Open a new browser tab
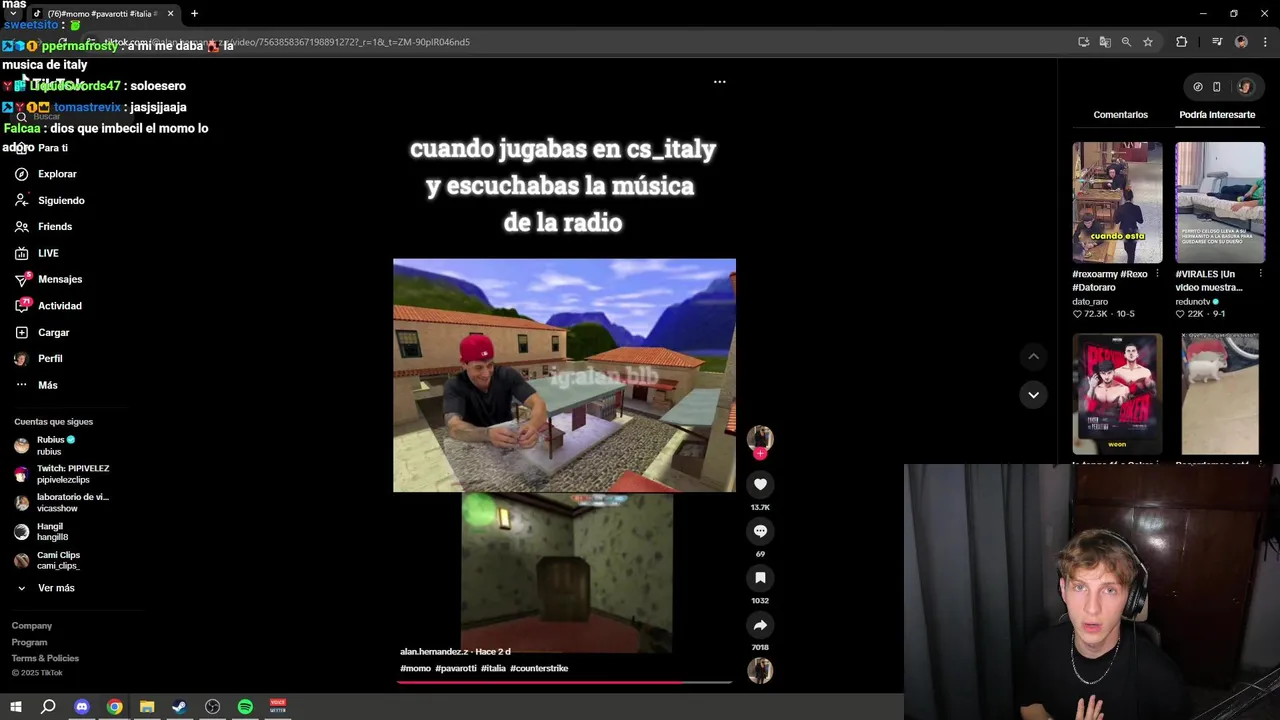Viewport: 1280px width, 720px height. [194, 14]
